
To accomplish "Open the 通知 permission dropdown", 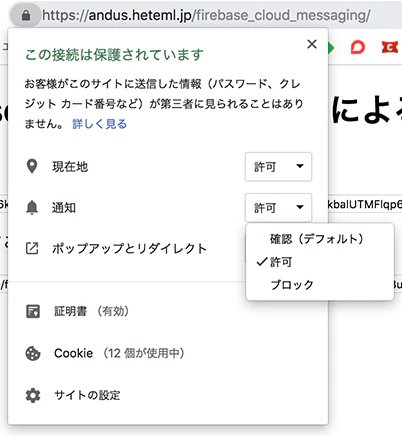I will tap(278, 208).
